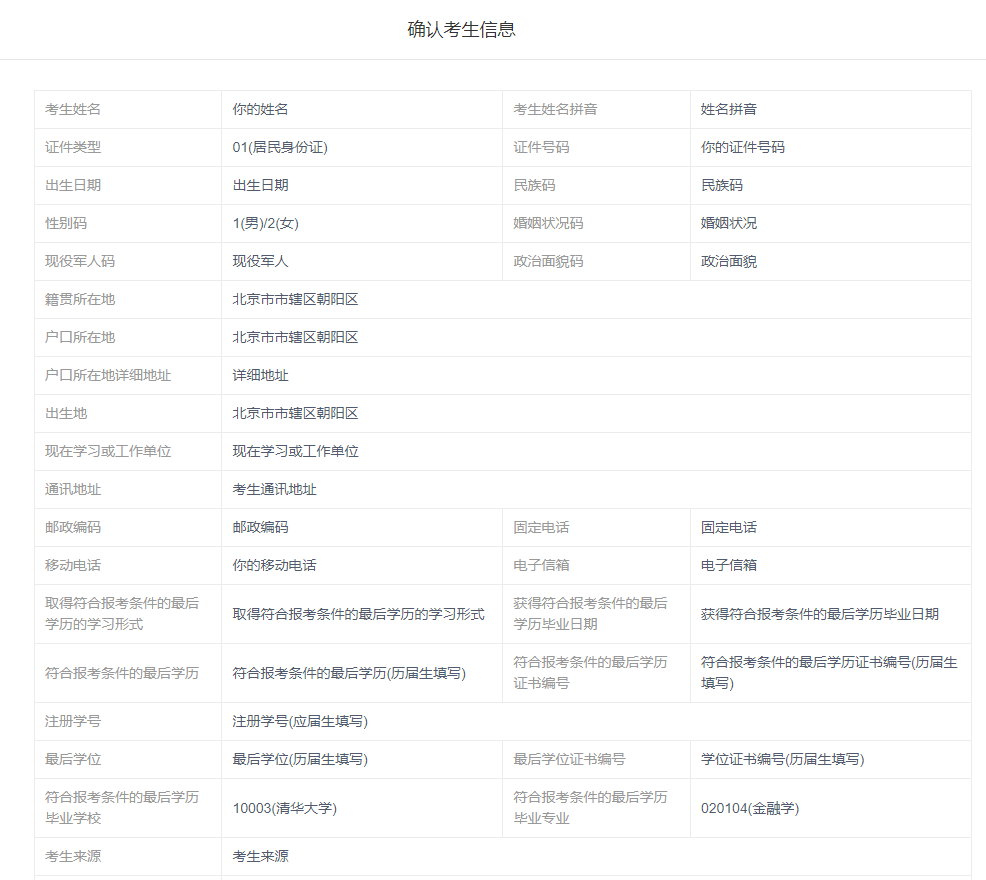Click the 籍贯所在地 label
Viewport: 986px width, 880px height.
(80, 299)
